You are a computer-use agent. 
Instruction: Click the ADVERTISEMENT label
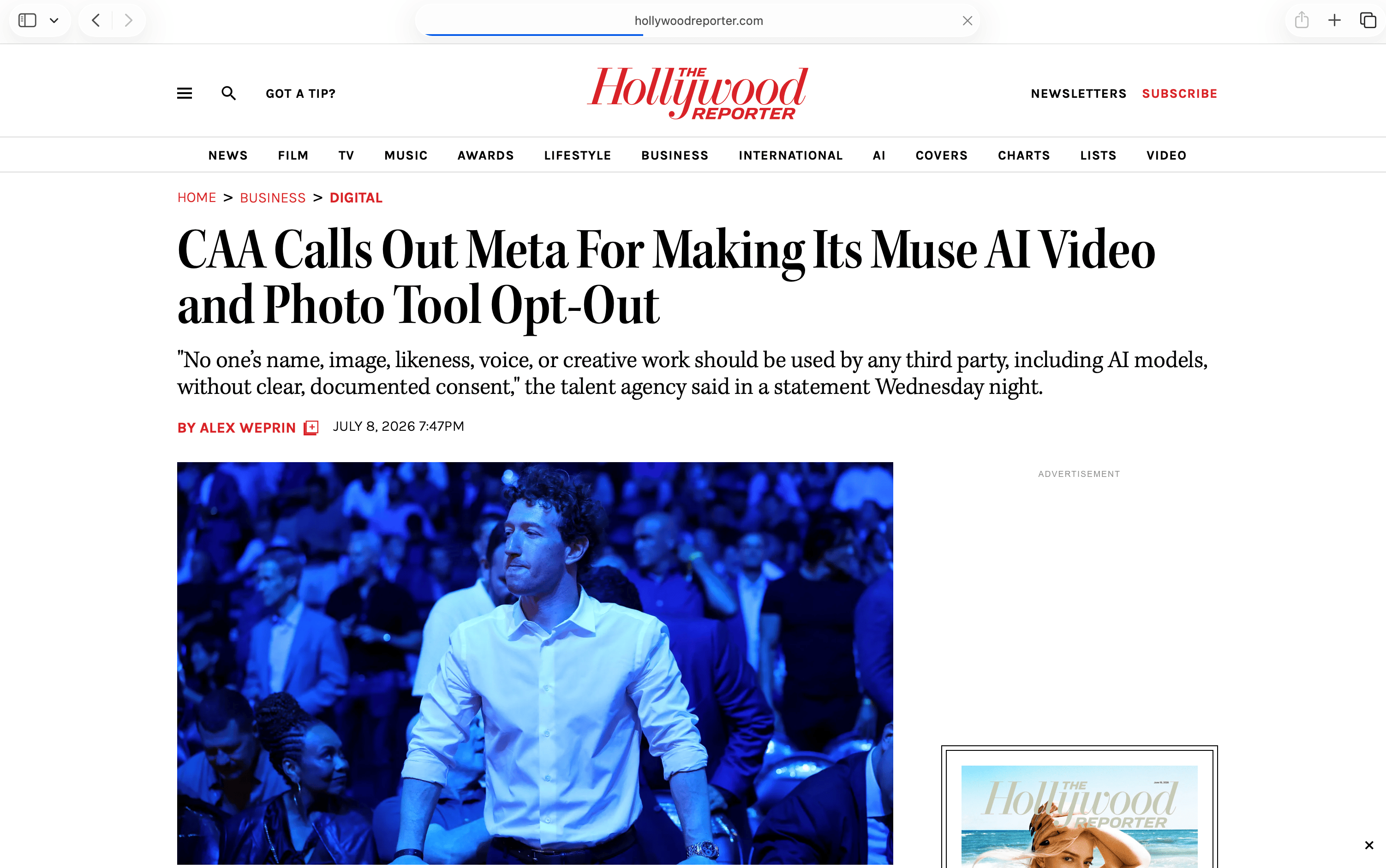1078,474
